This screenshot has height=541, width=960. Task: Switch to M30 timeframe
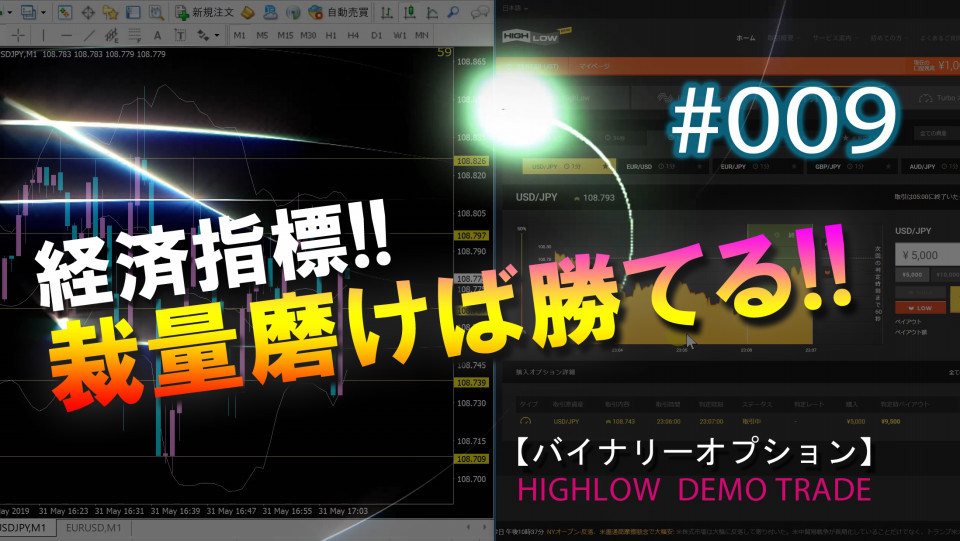(x=308, y=35)
